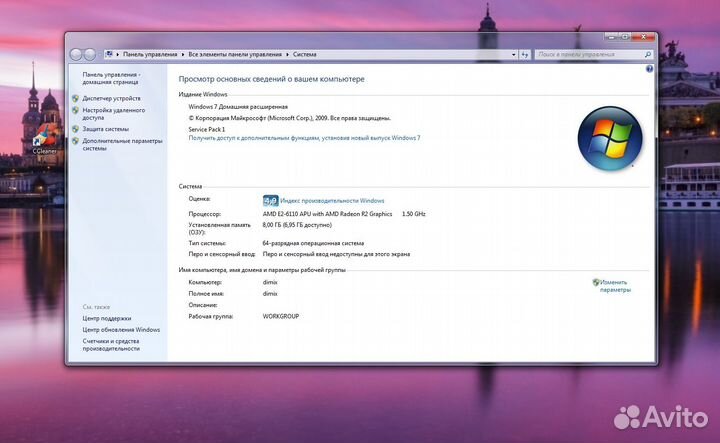The image size is (720, 443).
Task: Open Защита системы link
Action: 106,129
